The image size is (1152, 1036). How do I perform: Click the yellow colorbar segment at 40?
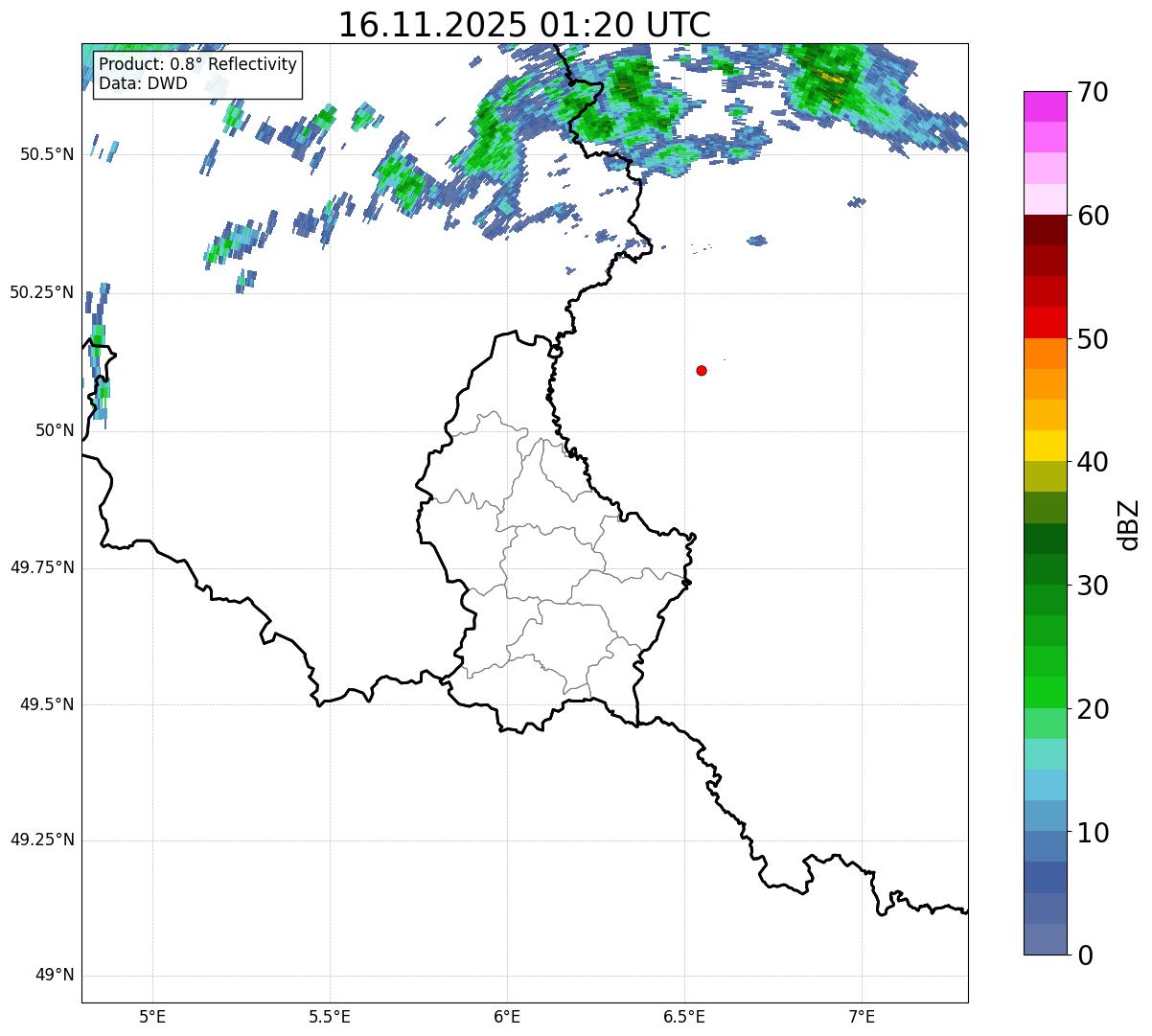(x=1046, y=446)
